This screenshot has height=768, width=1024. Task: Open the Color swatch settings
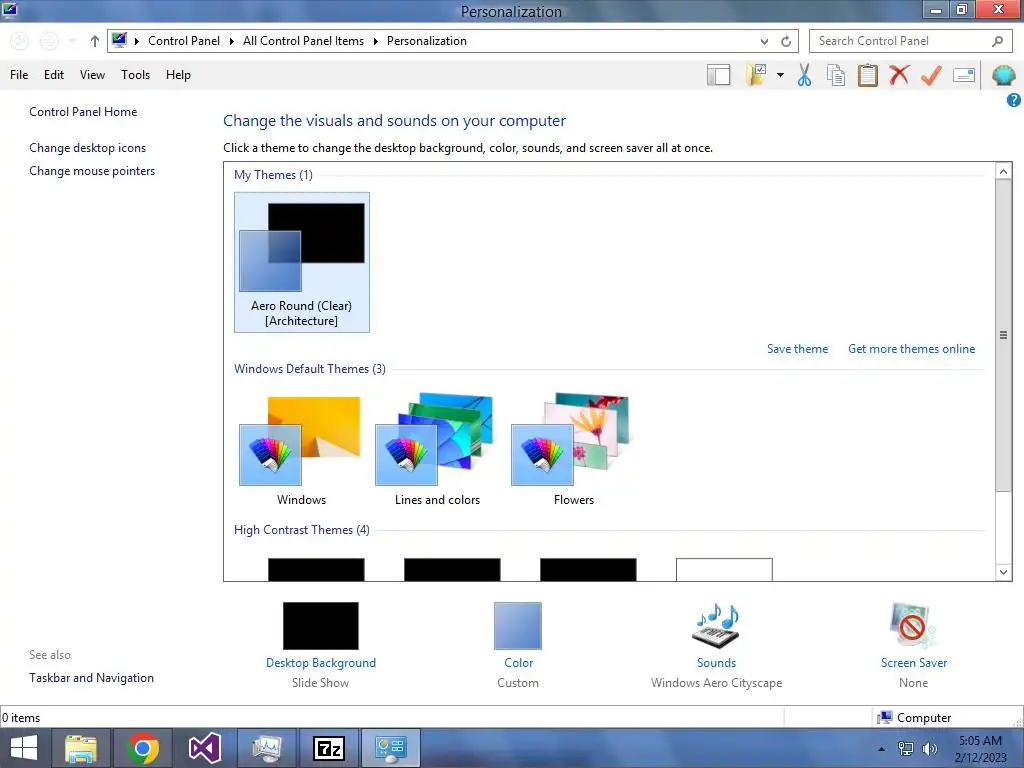pos(518,626)
